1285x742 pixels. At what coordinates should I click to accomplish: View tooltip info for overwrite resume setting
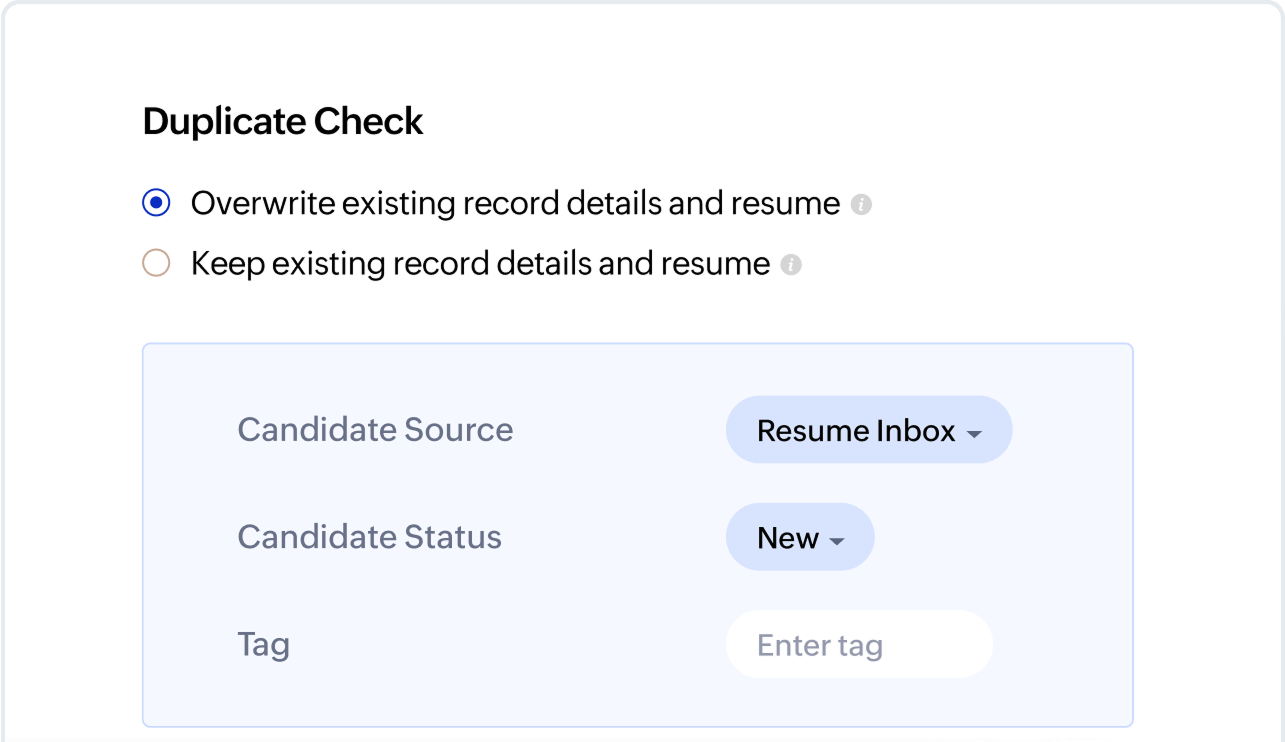click(861, 204)
